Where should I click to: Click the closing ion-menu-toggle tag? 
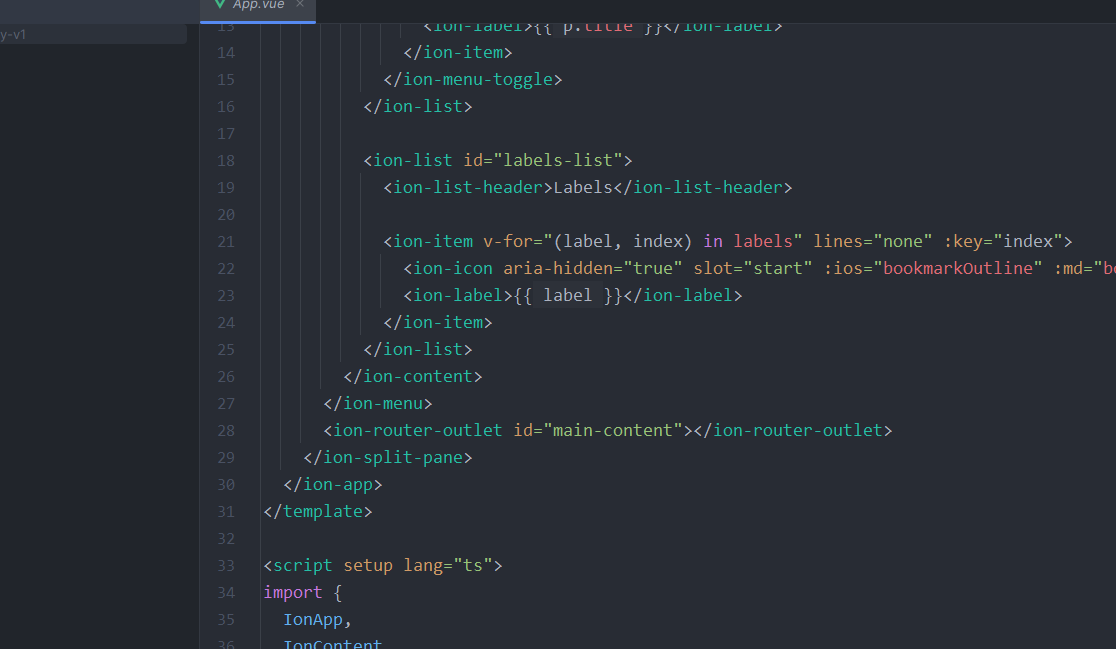473,79
